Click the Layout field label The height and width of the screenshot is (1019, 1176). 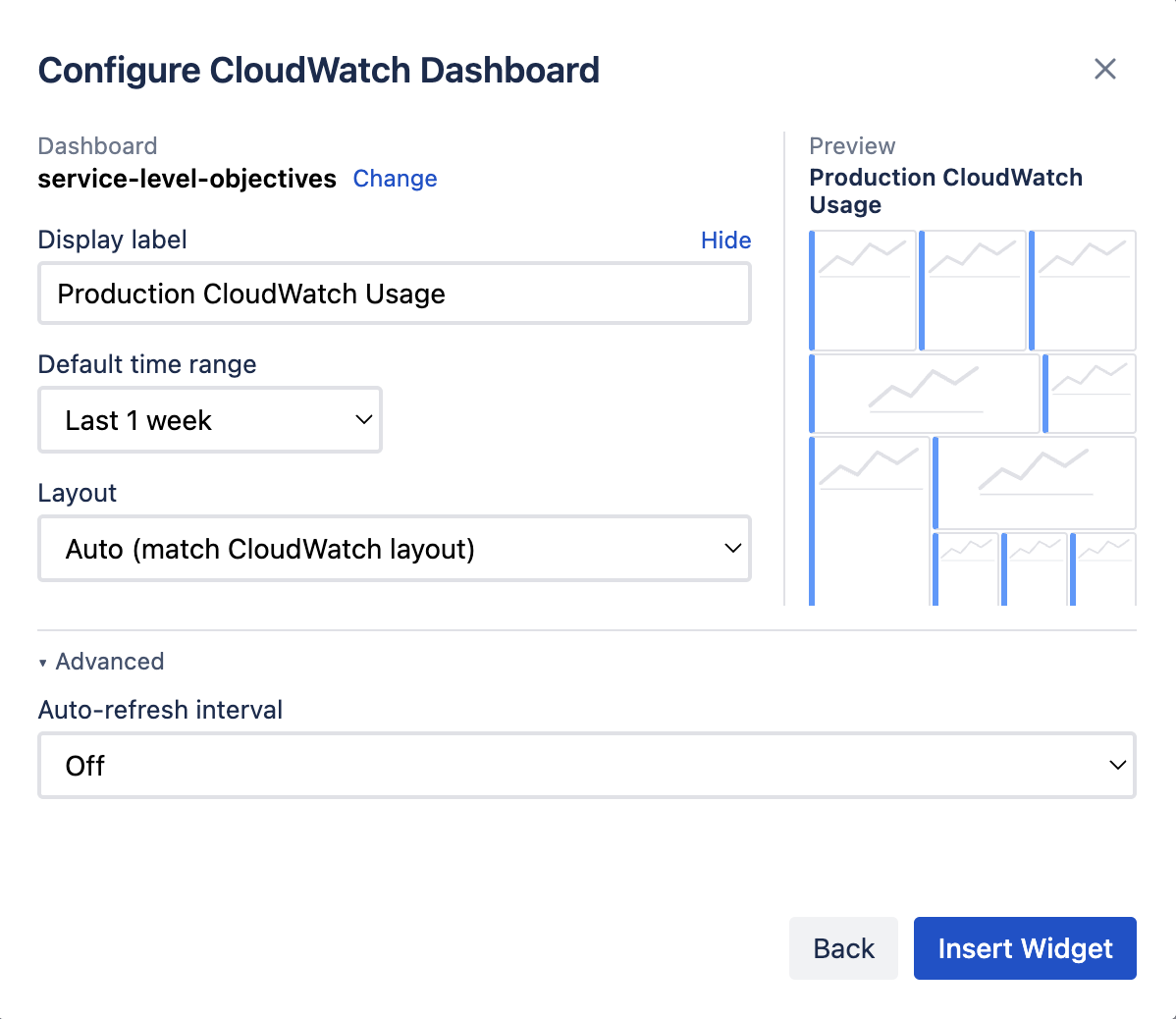[x=78, y=493]
